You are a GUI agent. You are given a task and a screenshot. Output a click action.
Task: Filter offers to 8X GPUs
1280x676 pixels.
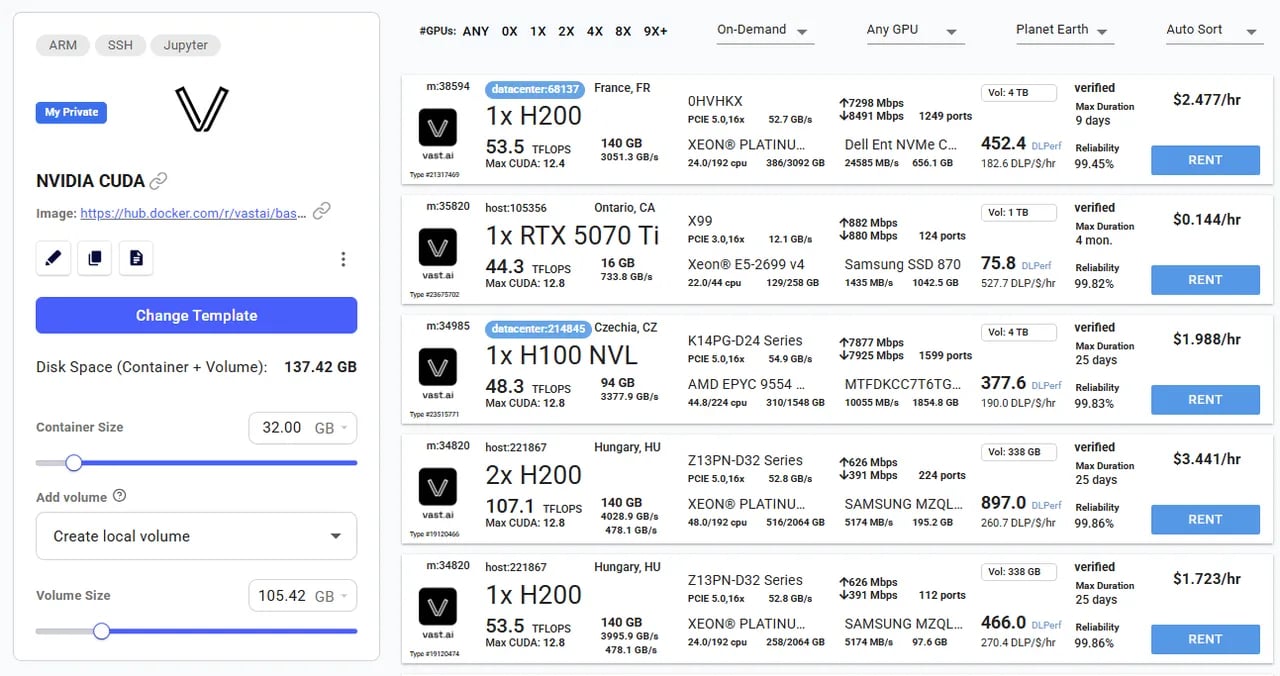[x=623, y=31]
